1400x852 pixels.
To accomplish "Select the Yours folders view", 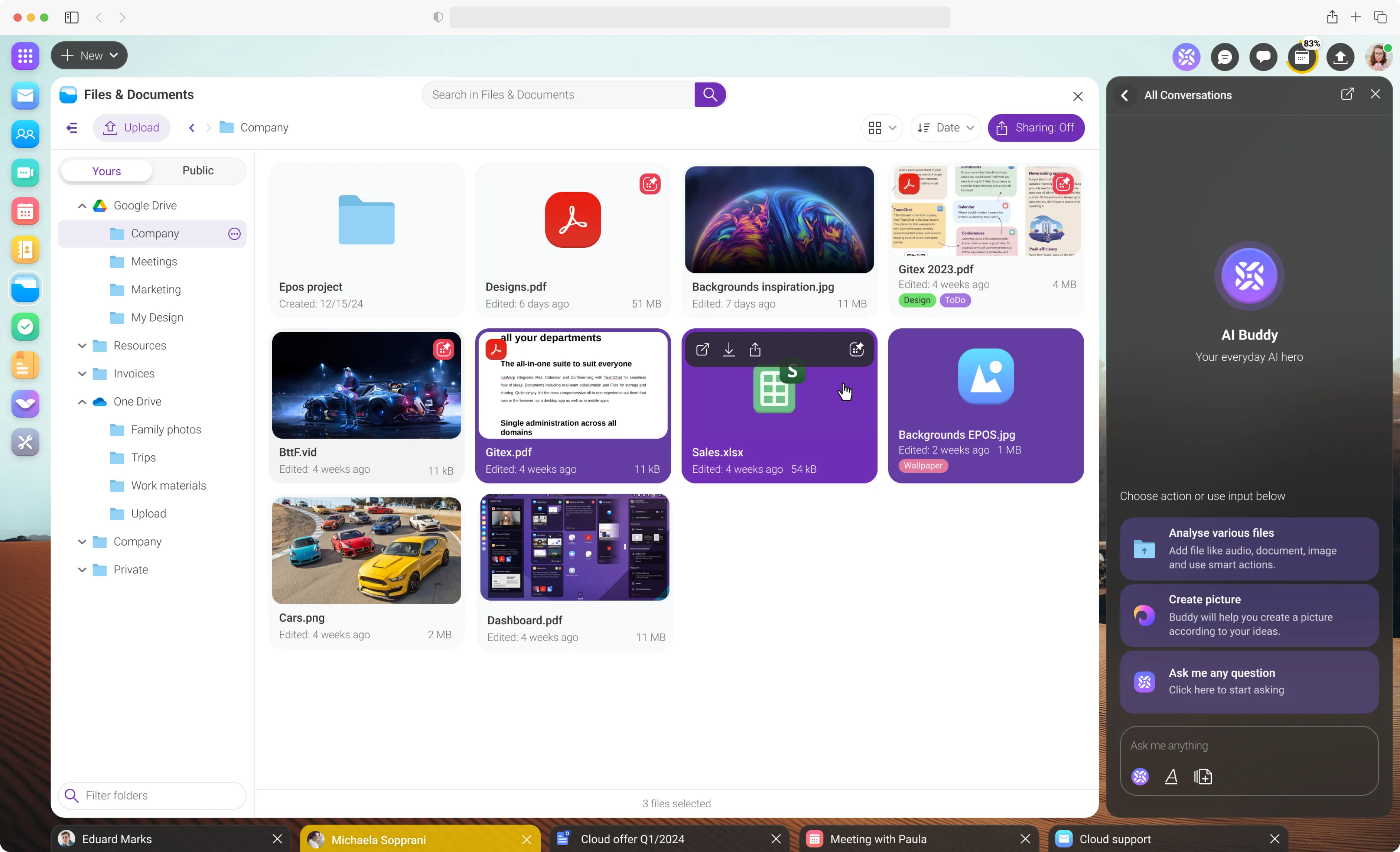I will pos(106,171).
